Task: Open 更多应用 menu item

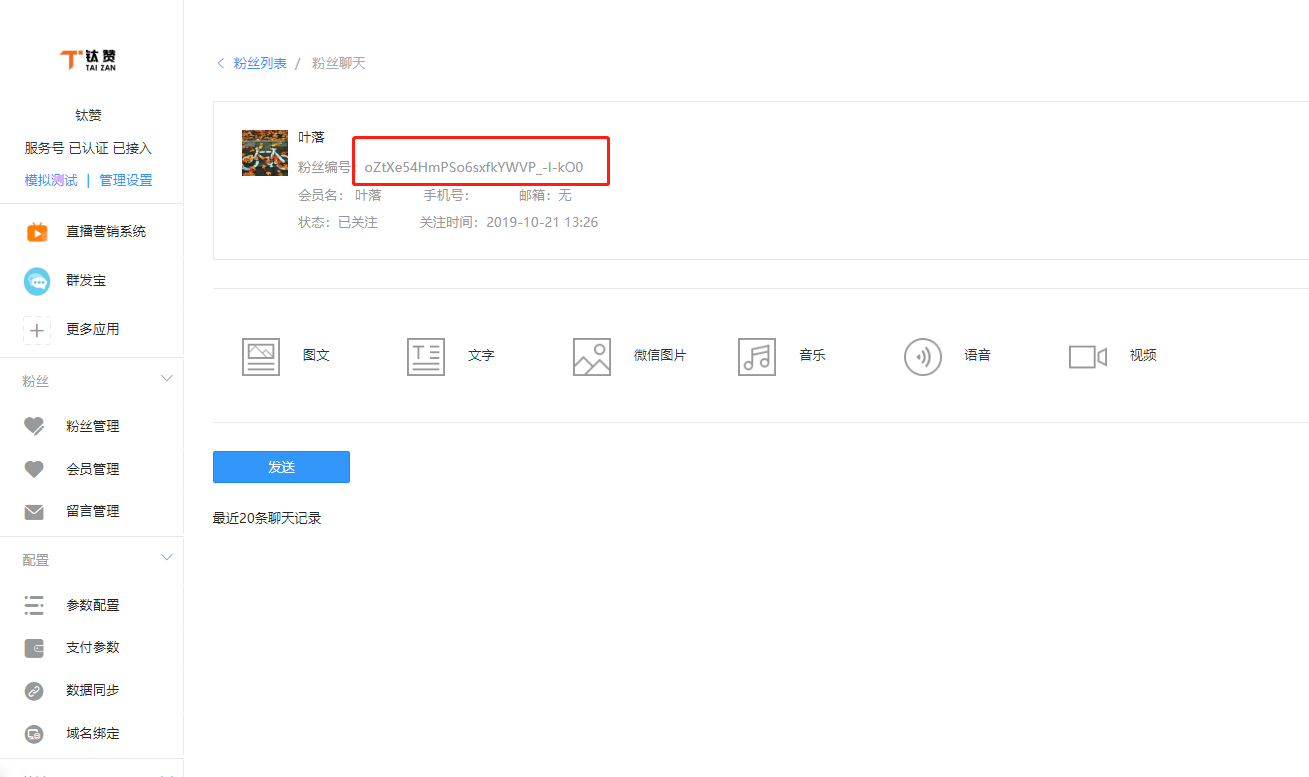Action: [x=91, y=330]
